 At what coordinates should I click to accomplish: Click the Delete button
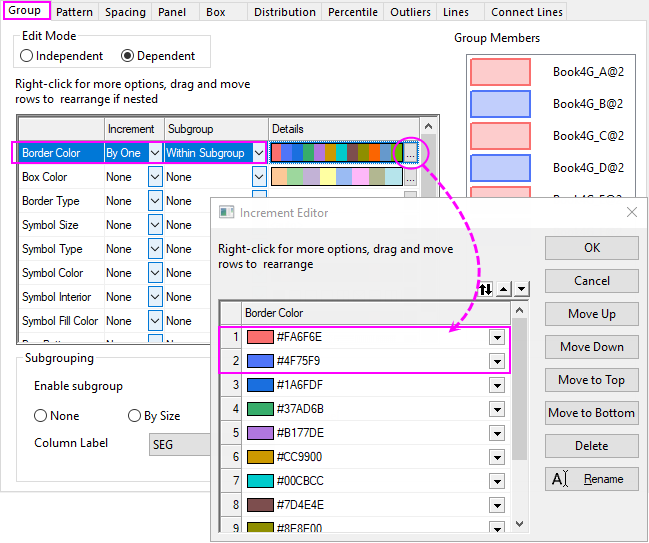pyautogui.click(x=591, y=446)
